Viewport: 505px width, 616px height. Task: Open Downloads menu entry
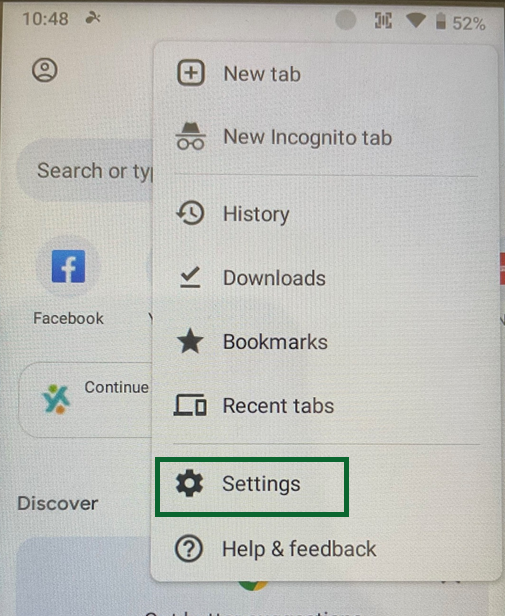coord(325,278)
